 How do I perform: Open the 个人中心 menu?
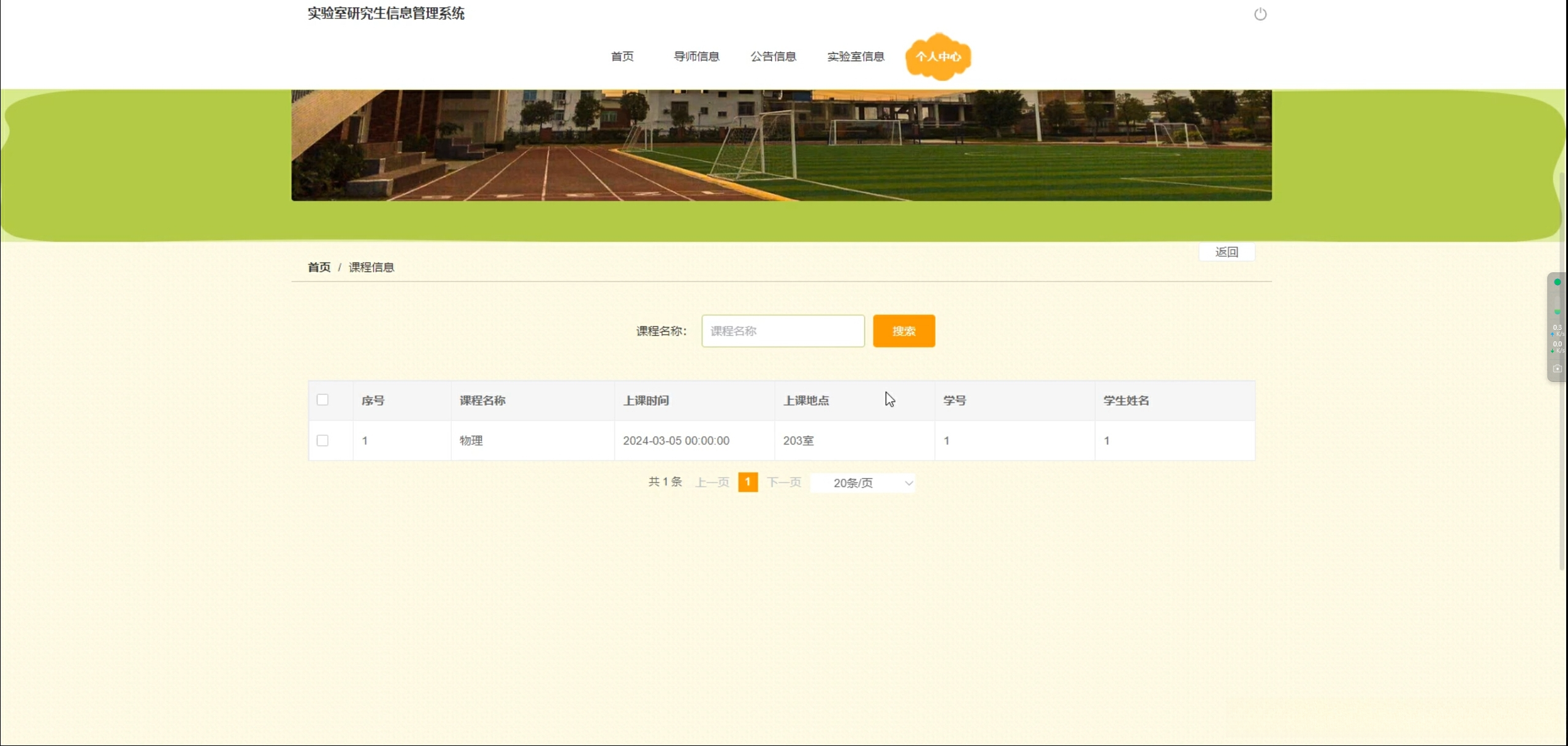click(938, 56)
